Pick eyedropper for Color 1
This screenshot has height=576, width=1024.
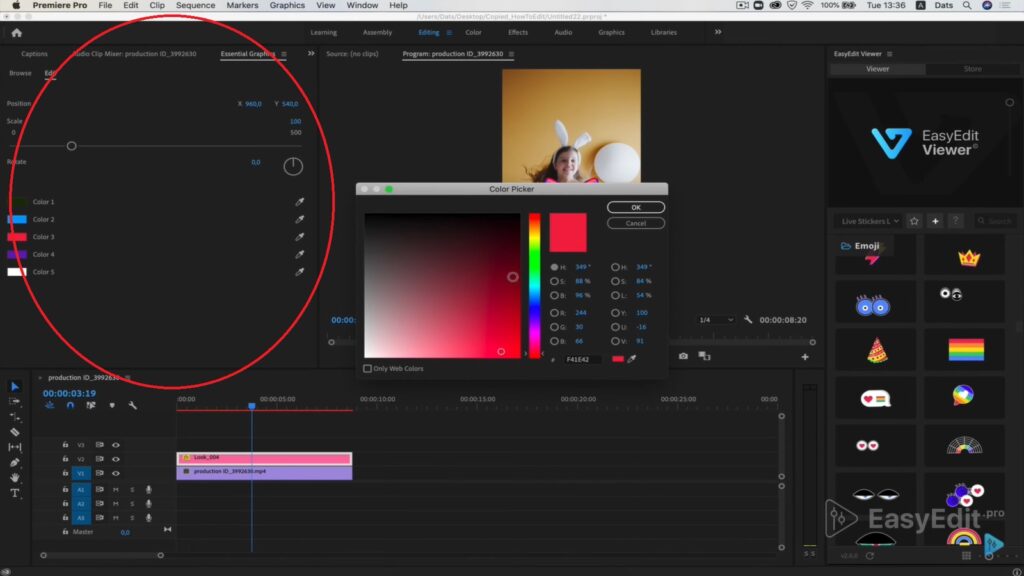[x=300, y=202]
